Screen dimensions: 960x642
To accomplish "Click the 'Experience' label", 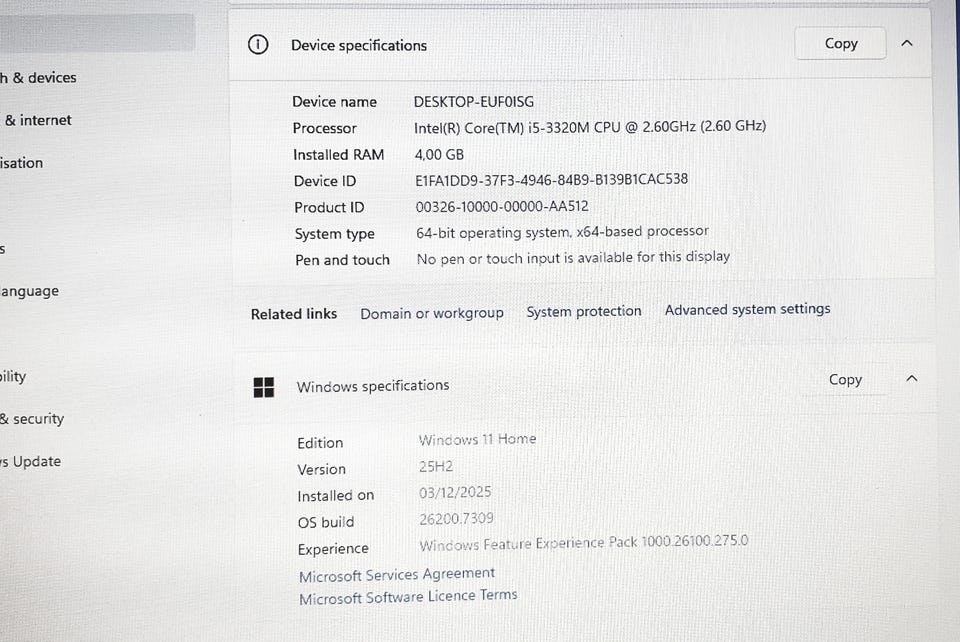I will tap(333, 549).
